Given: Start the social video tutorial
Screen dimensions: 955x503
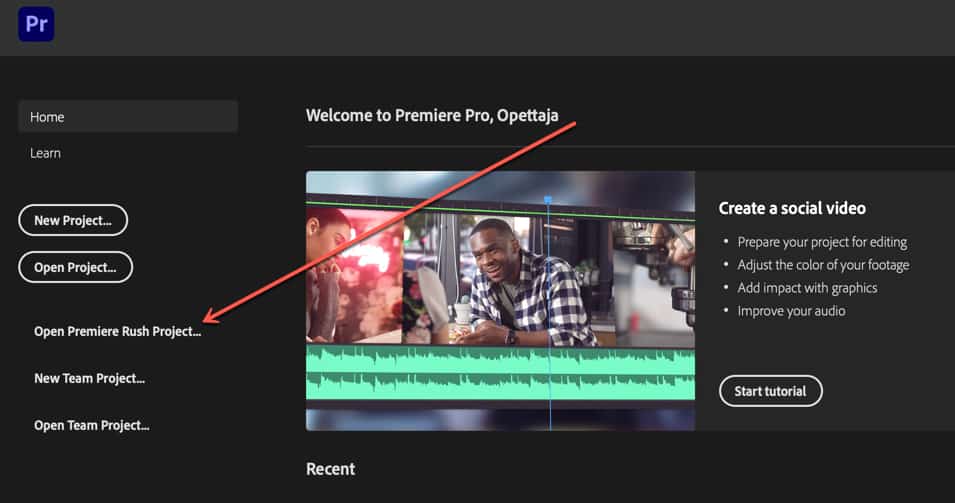Looking at the screenshot, I should tap(770, 391).
